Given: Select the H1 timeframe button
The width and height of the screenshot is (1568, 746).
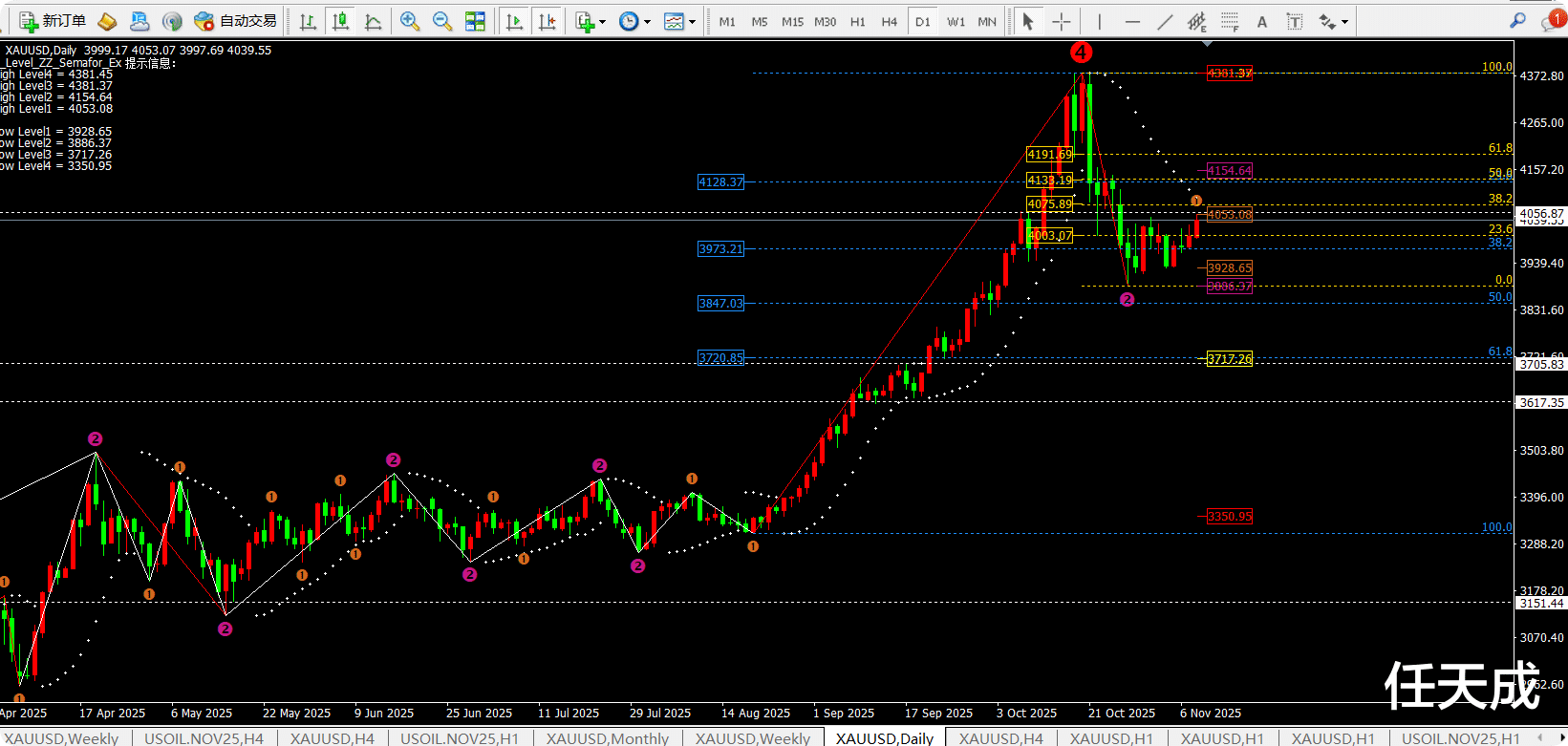Looking at the screenshot, I should click(858, 21).
